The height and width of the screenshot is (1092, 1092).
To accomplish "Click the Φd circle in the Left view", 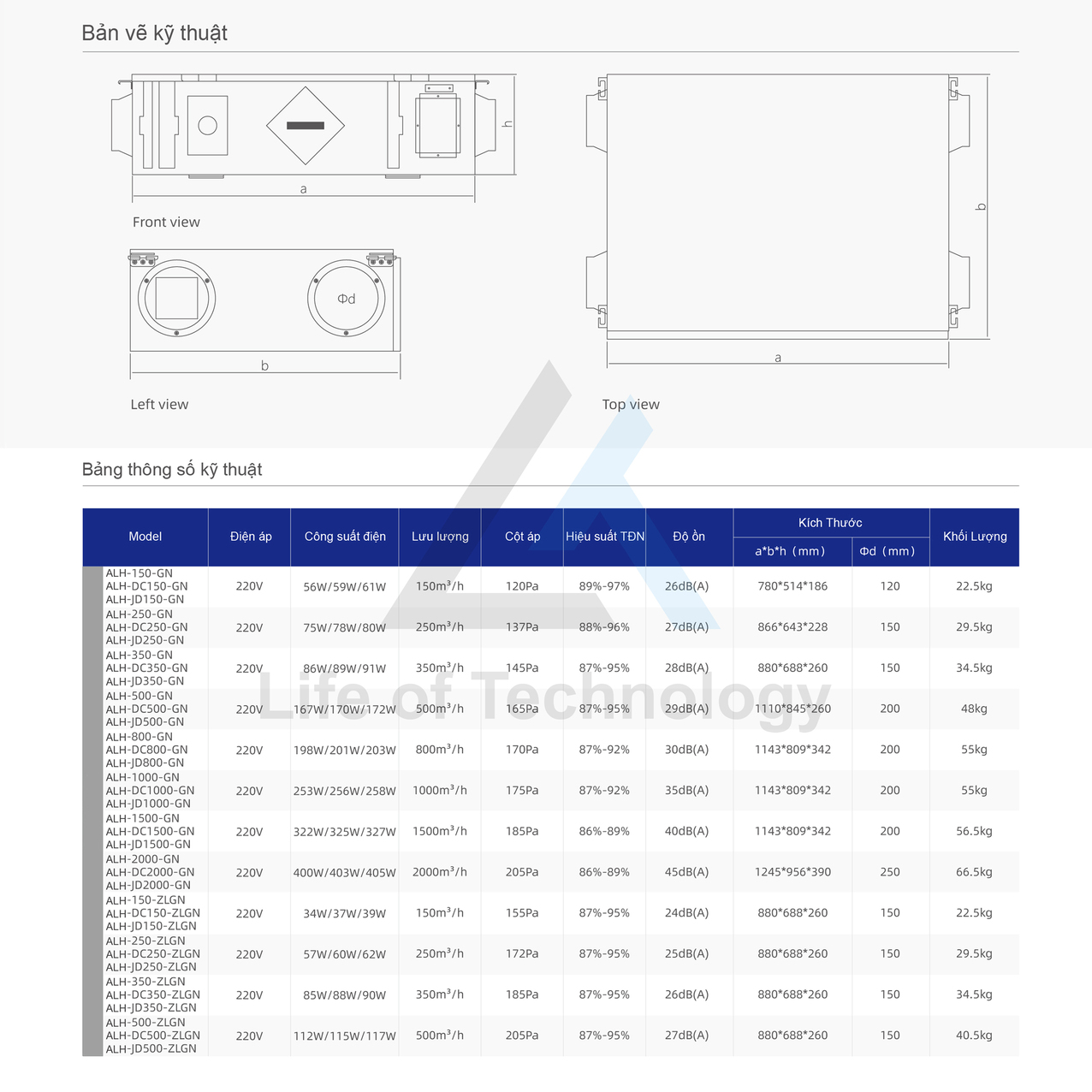I will pos(347,299).
